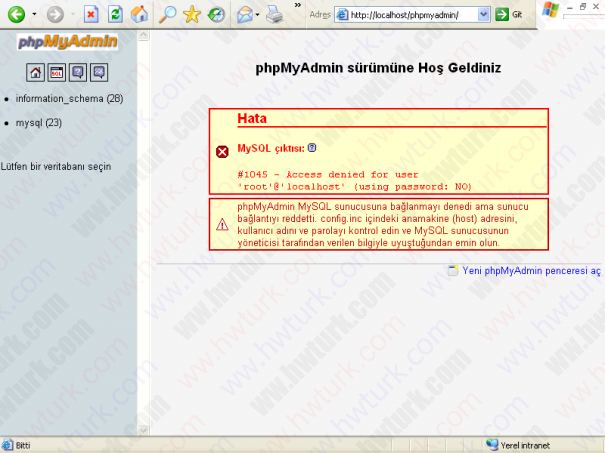Click '#1045 - Access denied' error text
The width and height of the screenshot is (605, 453).
click(354, 181)
